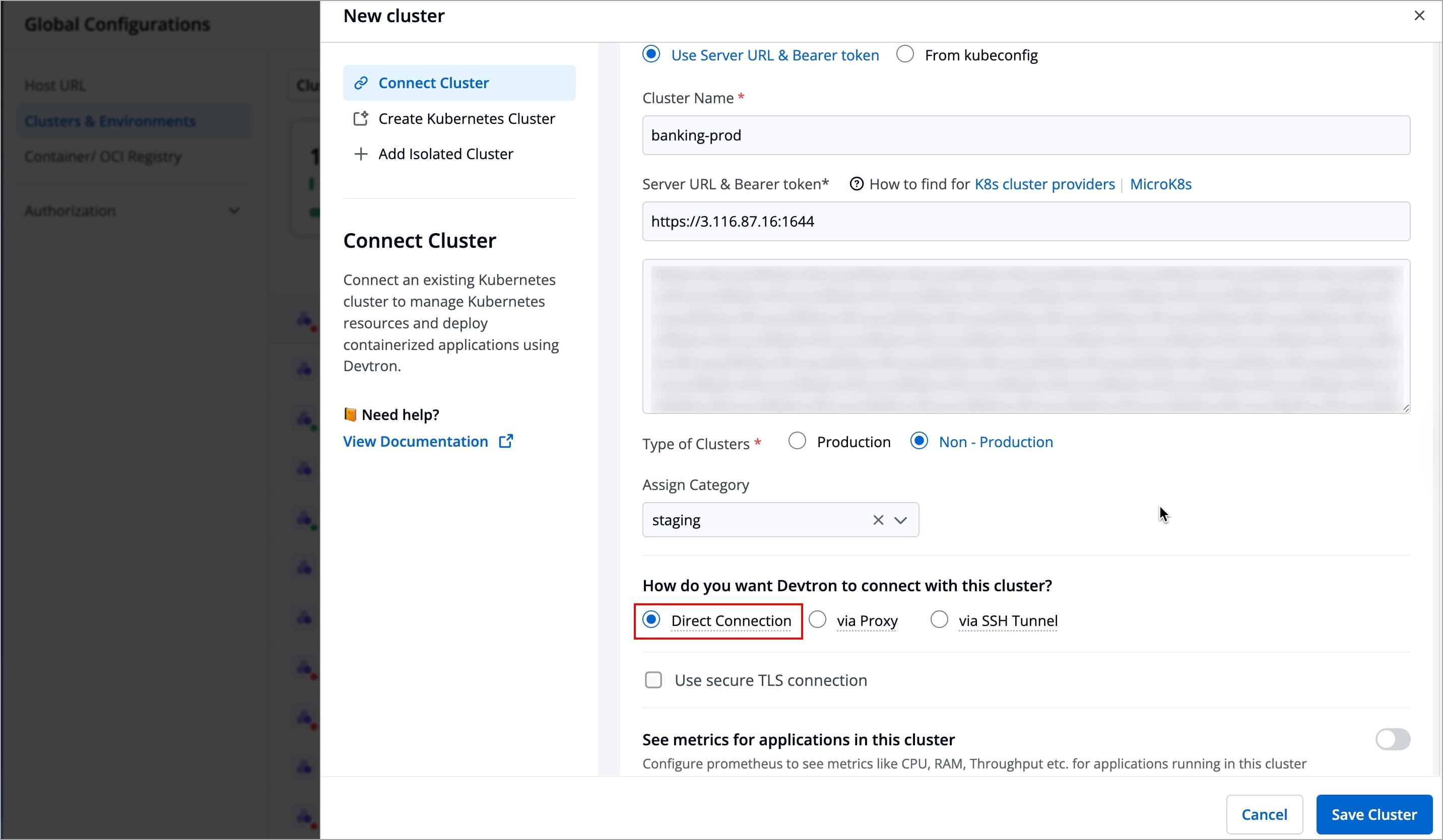Toggle application metrics switch on
The image size is (1443, 840).
pyautogui.click(x=1393, y=739)
